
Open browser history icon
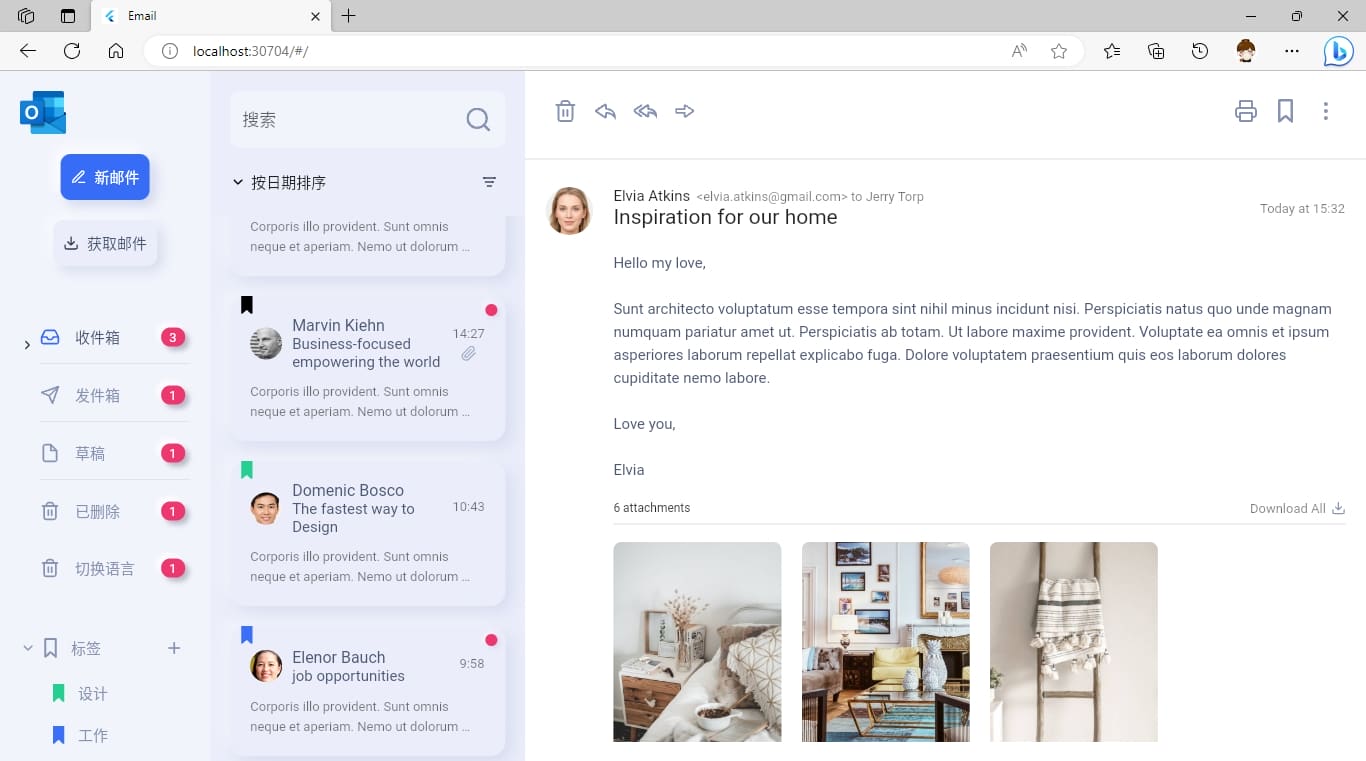coord(1200,51)
